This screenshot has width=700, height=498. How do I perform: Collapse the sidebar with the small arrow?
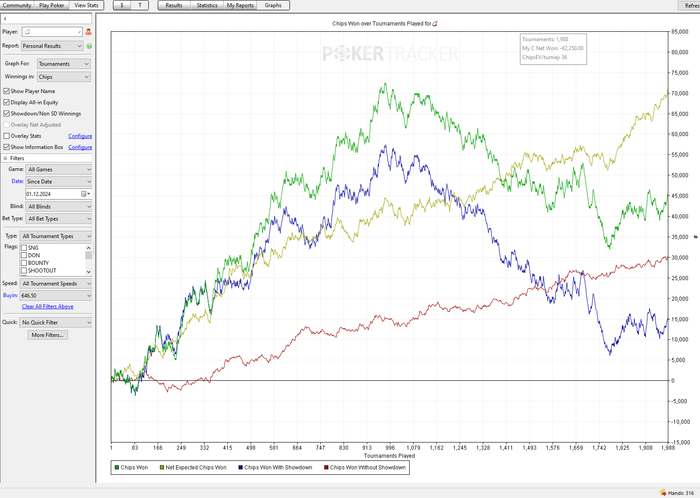(5, 19)
